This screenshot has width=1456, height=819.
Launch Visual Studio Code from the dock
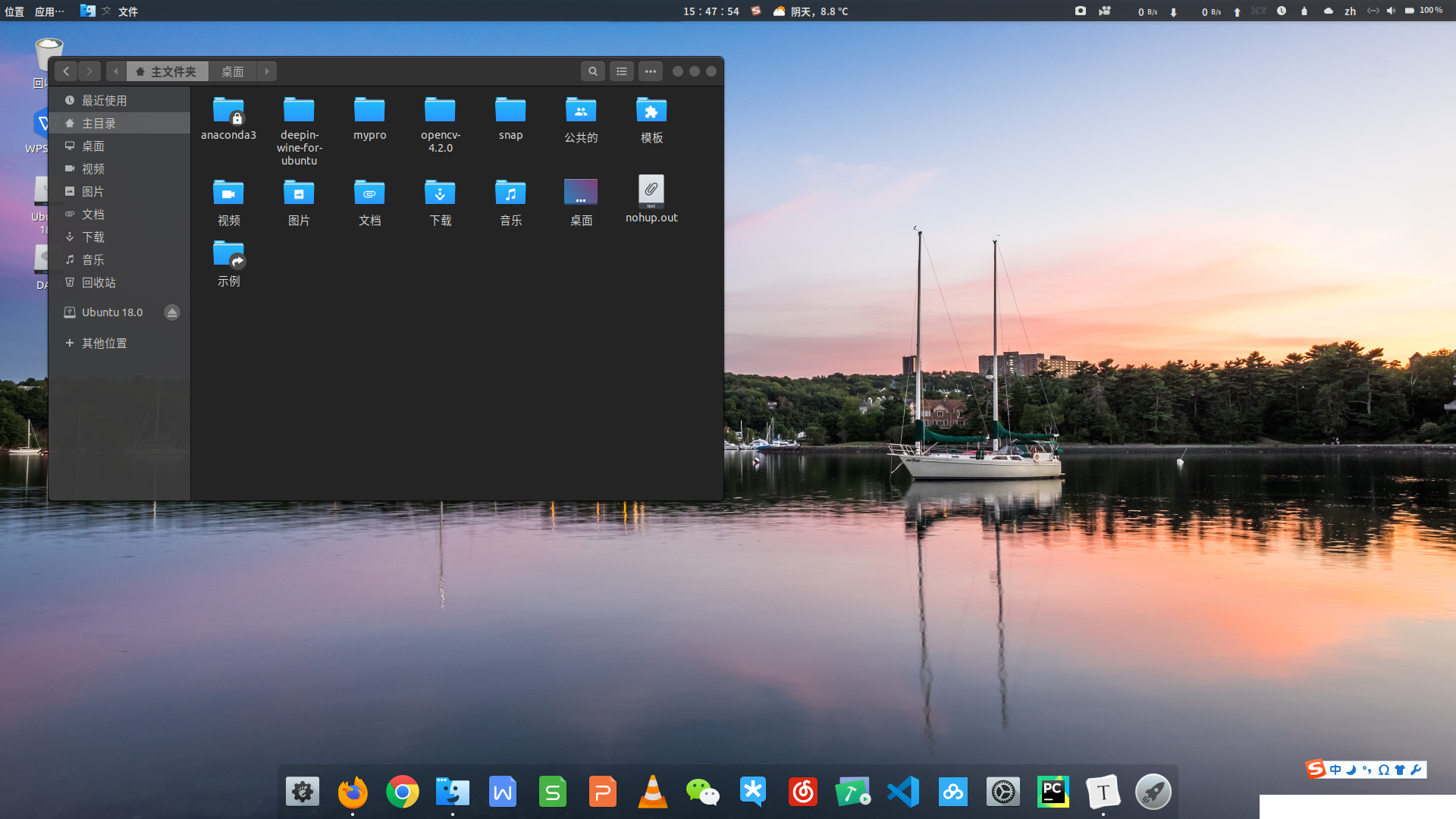[x=902, y=792]
